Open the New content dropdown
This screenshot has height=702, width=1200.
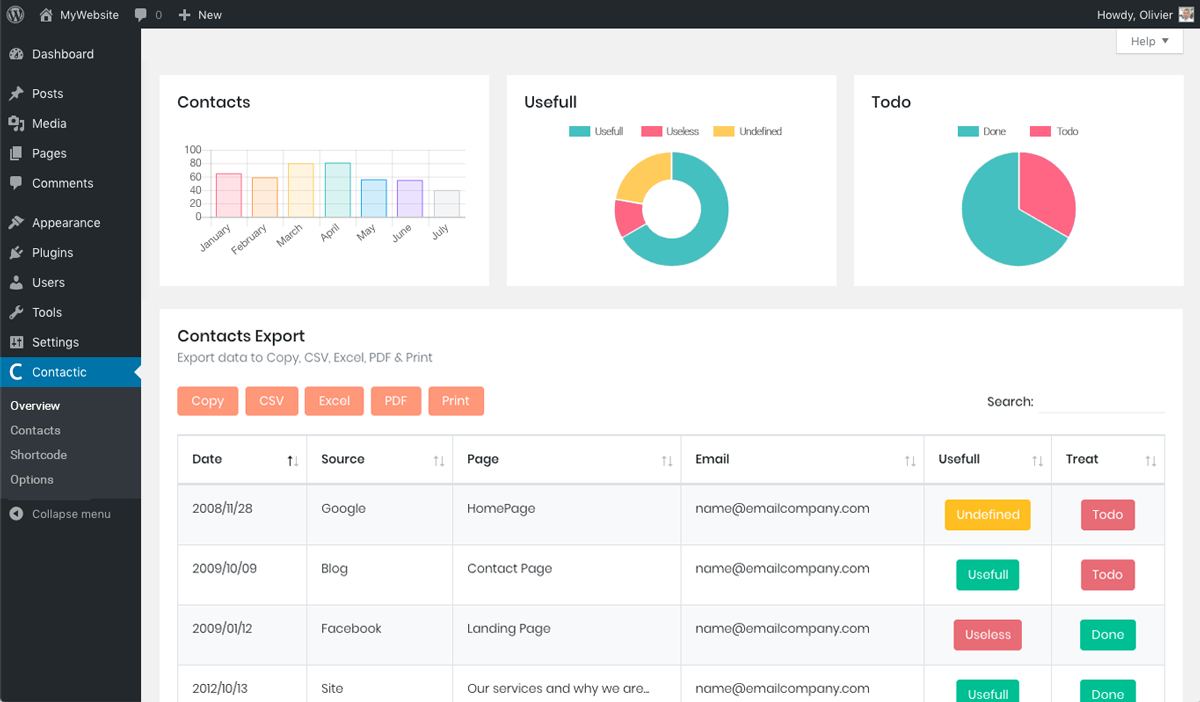(200, 15)
